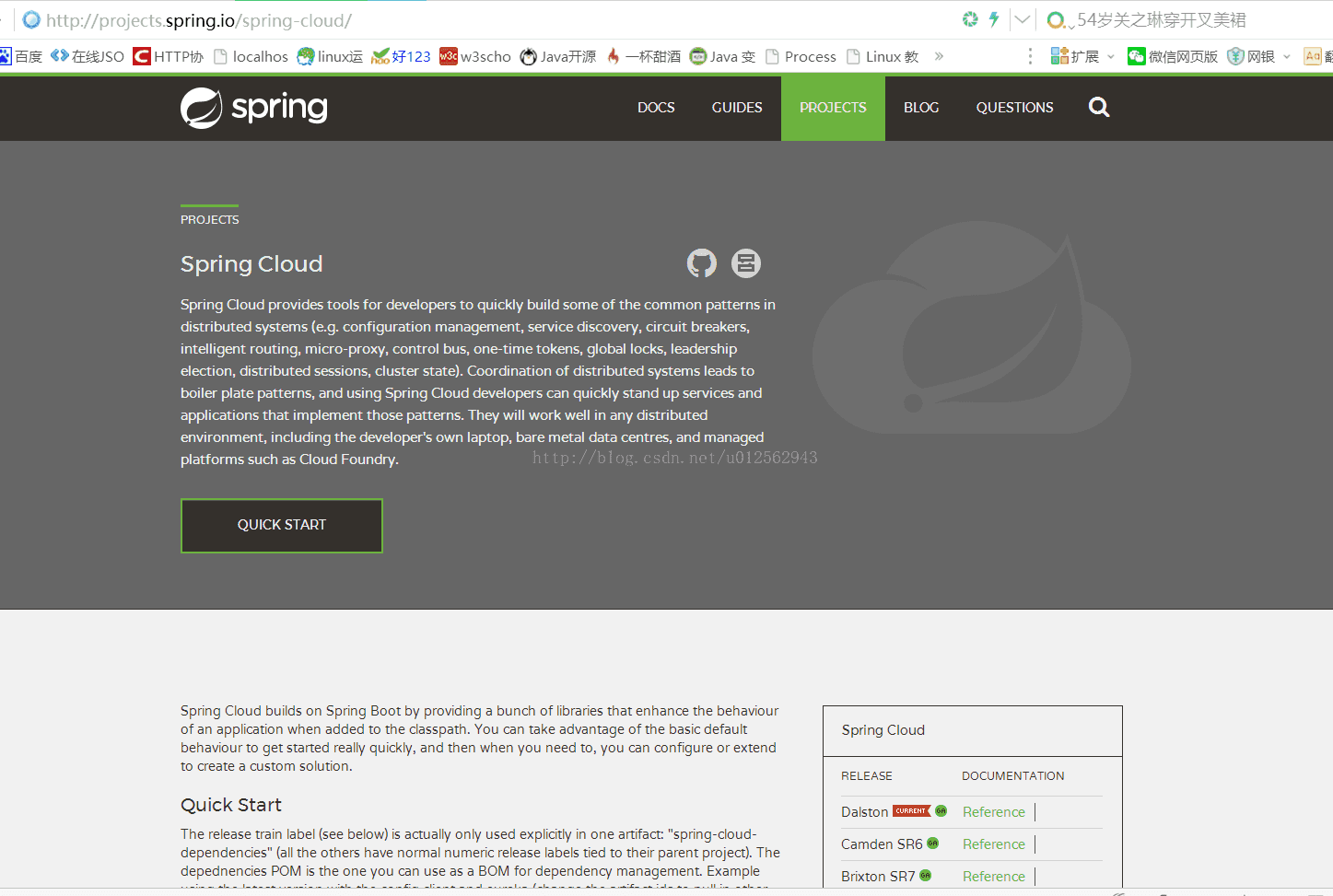Viewport: 1333px width, 896px height.
Task: Open the w3school bookmark
Action: point(475,56)
